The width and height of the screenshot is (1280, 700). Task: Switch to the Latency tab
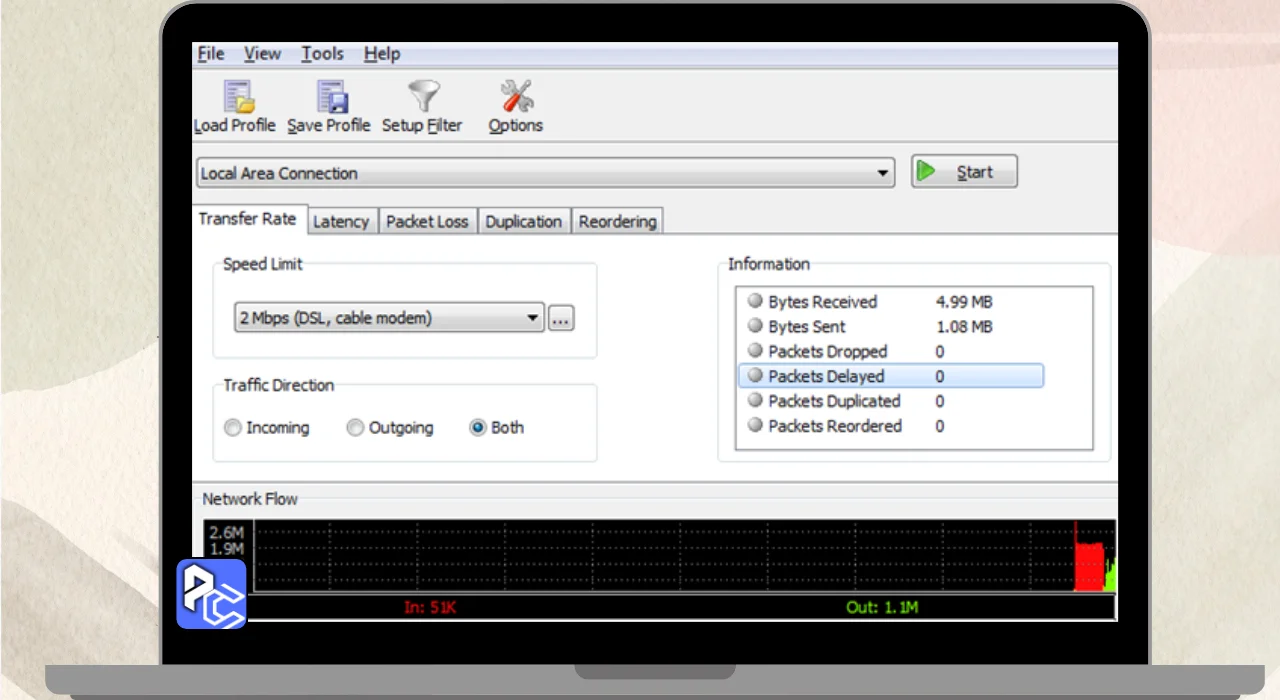tap(341, 222)
